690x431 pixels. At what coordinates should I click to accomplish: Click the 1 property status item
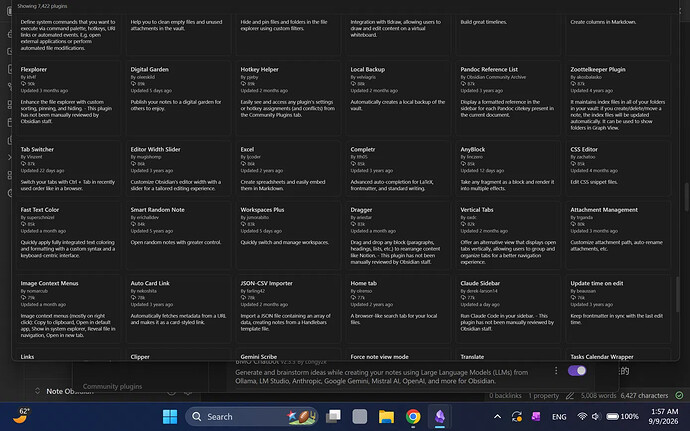coord(543,396)
